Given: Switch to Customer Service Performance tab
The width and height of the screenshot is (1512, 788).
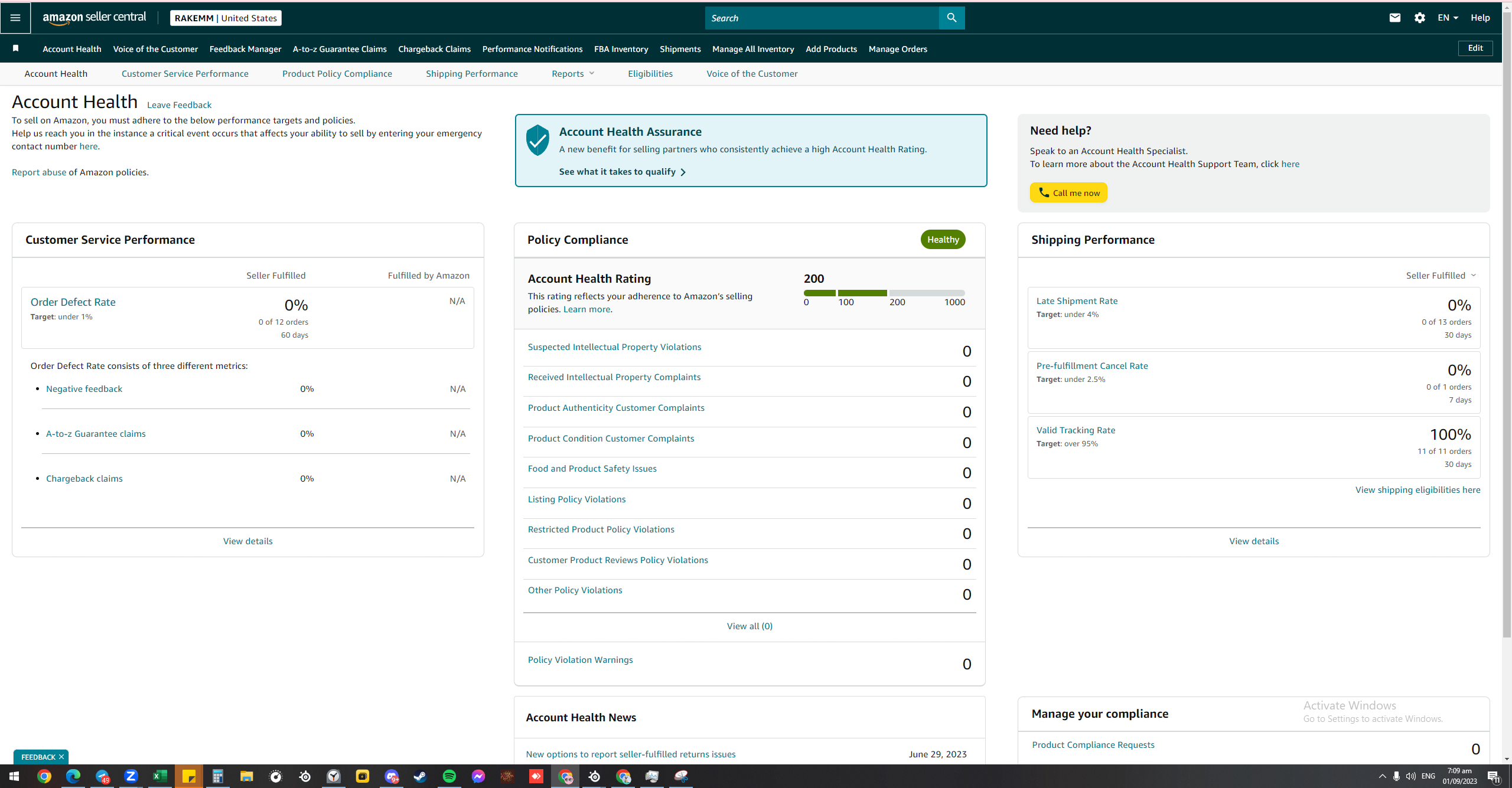Looking at the screenshot, I should coord(185,74).
